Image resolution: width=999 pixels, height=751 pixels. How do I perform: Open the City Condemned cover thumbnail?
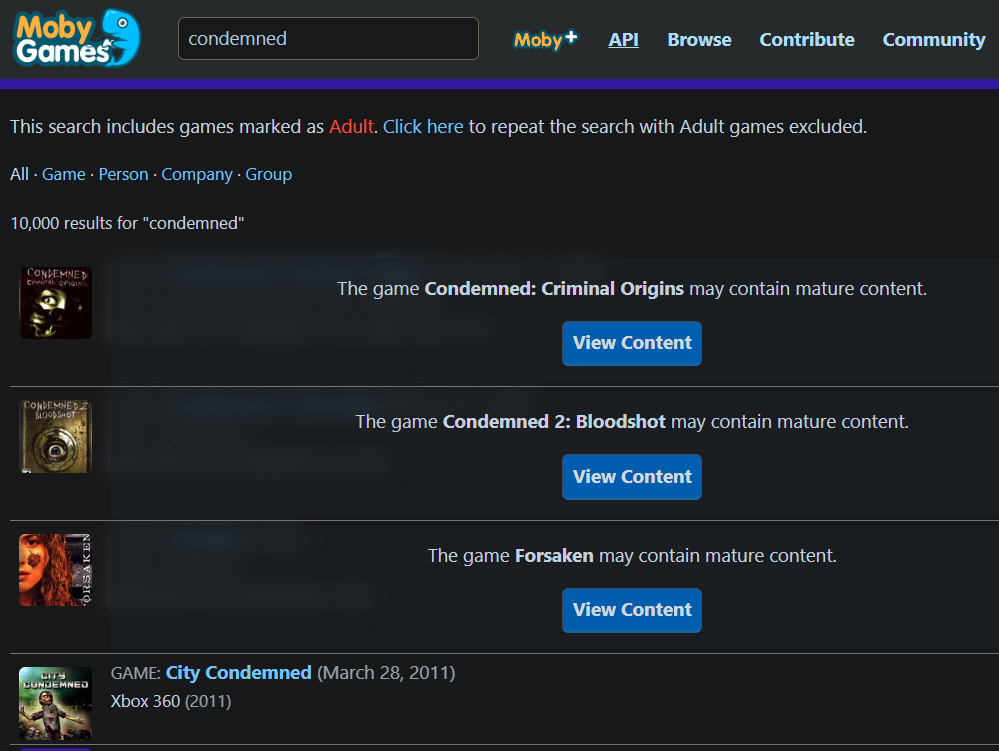[x=55, y=703]
